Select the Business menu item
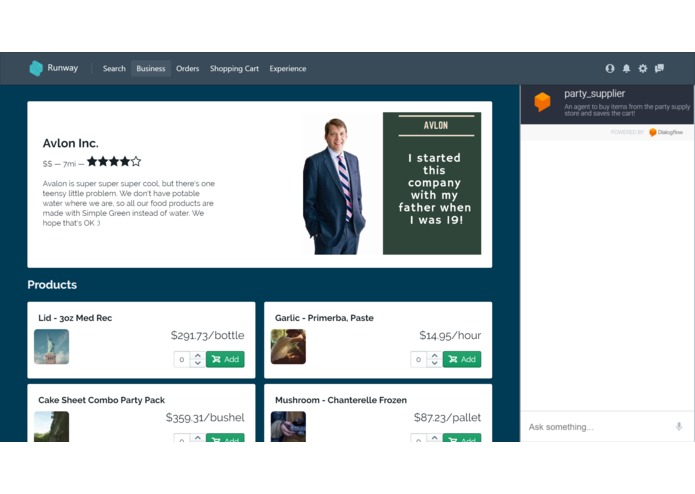 (151, 69)
